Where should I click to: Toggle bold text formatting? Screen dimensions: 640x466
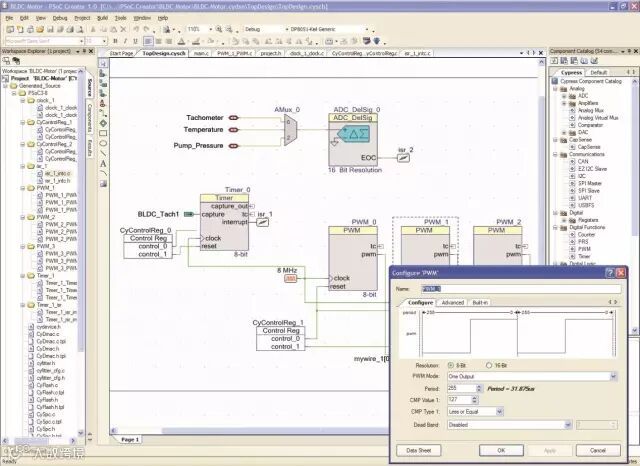point(116,41)
